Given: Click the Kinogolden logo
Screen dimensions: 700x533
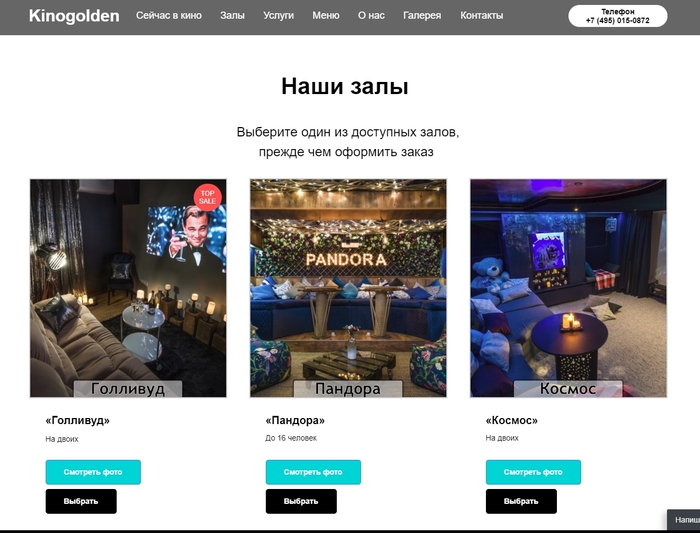Looking at the screenshot, I should click(x=74, y=16).
